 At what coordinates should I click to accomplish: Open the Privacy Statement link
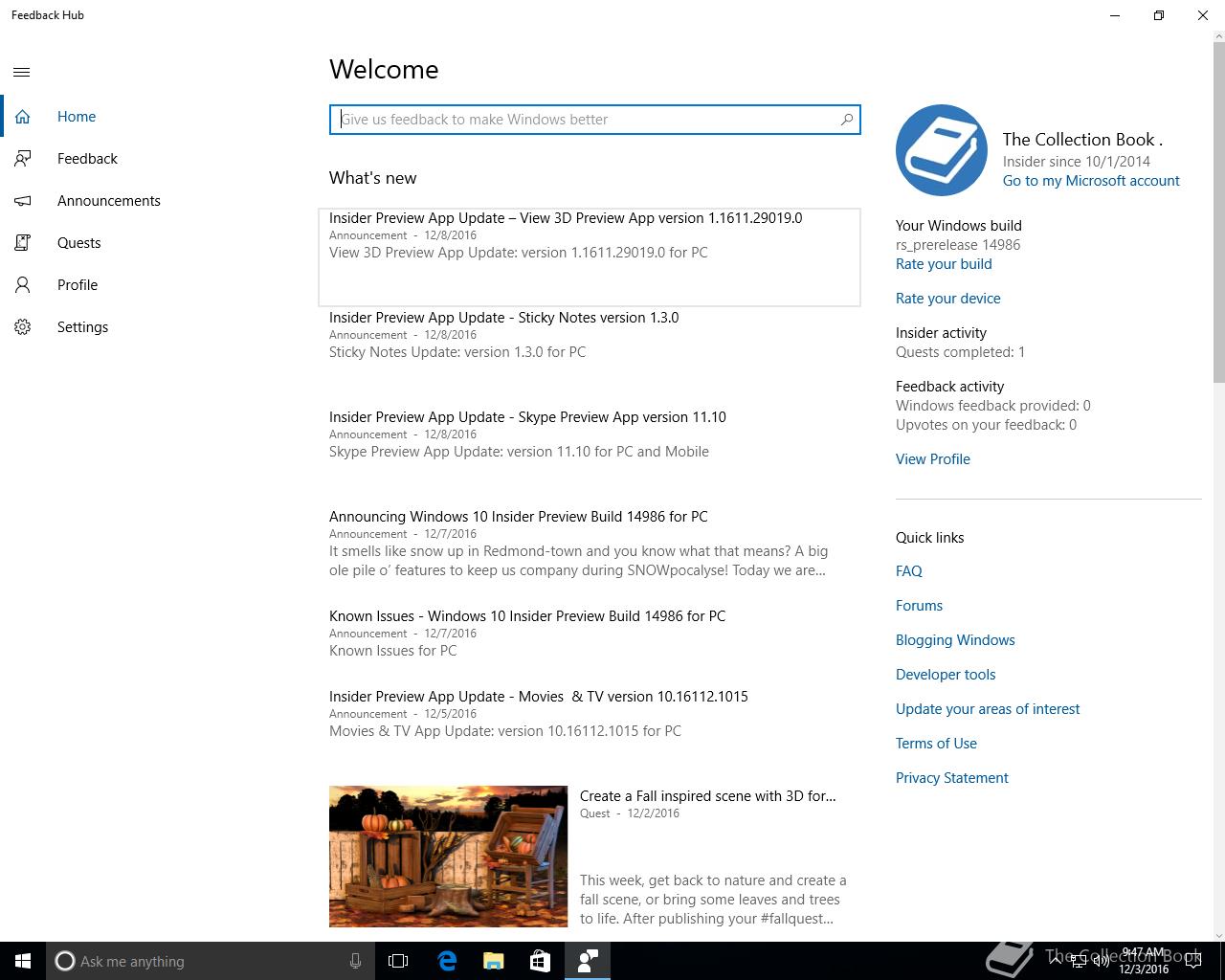(x=951, y=778)
